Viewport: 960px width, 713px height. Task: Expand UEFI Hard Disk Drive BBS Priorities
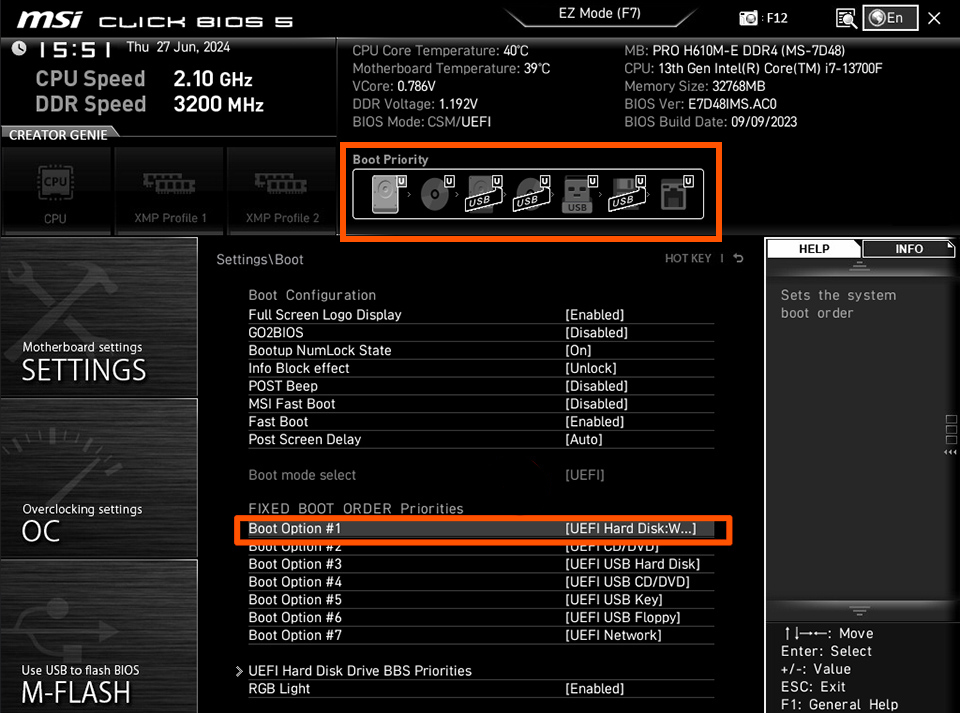(359, 671)
